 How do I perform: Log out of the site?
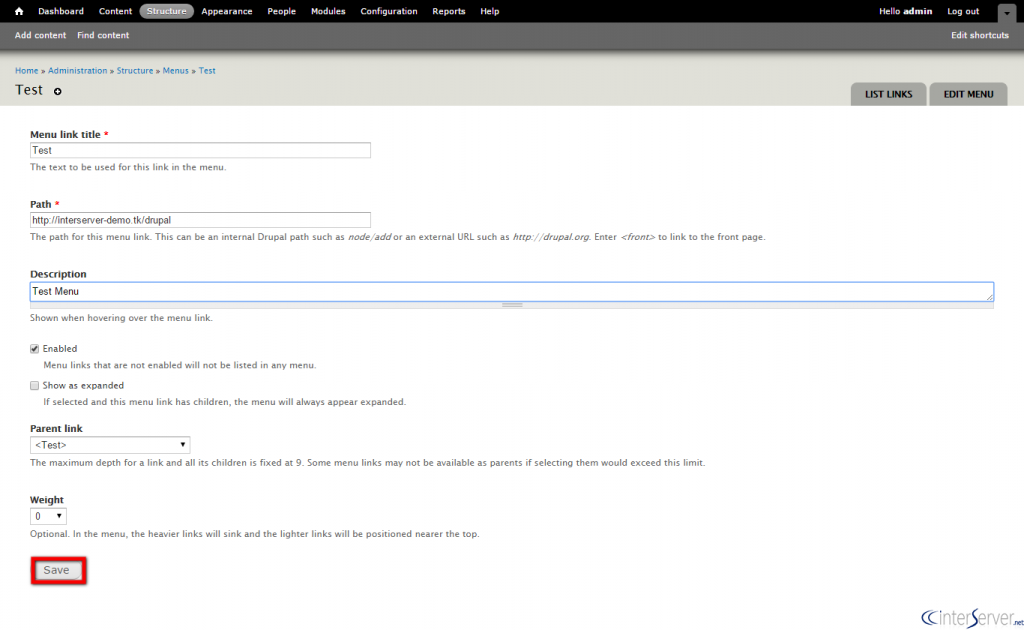coord(963,11)
